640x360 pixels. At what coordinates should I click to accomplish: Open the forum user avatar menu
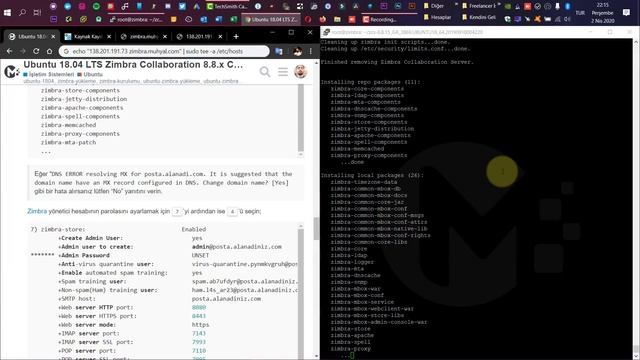(301, 72)
